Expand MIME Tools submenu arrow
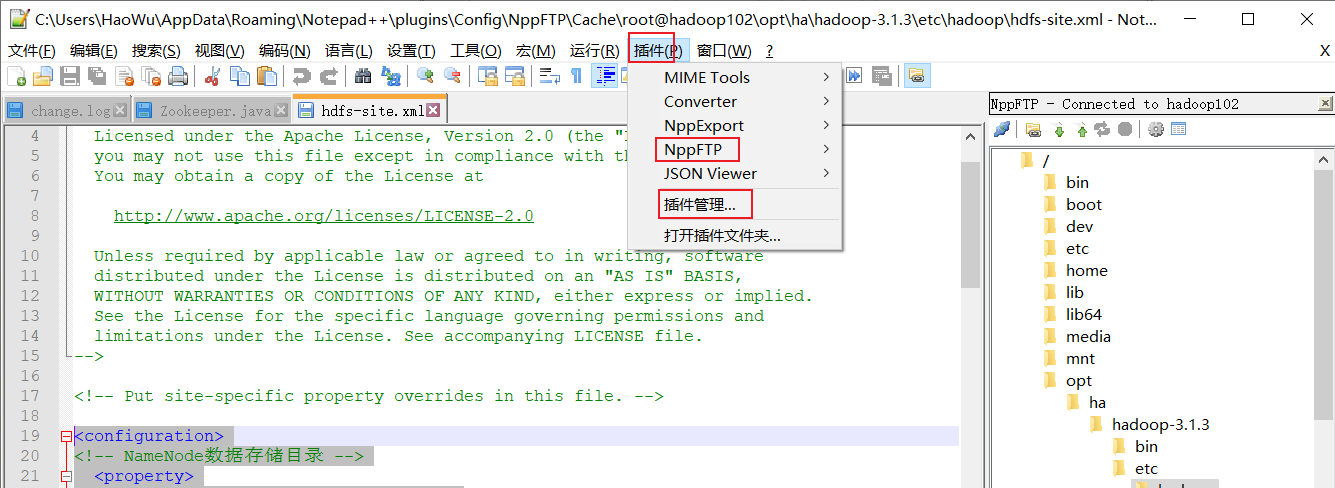Viewport: 1335px width, 488px height. click(x=826, y=77)
